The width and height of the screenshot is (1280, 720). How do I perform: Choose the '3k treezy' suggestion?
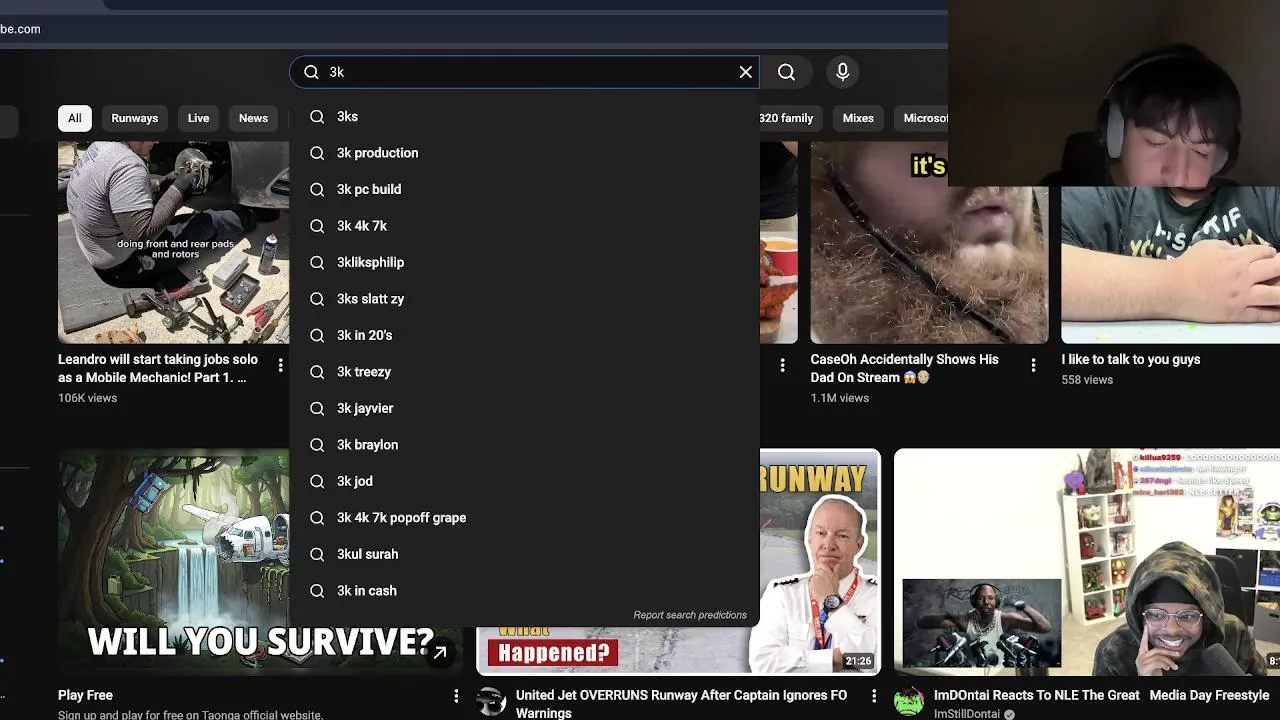click(524, 372)
